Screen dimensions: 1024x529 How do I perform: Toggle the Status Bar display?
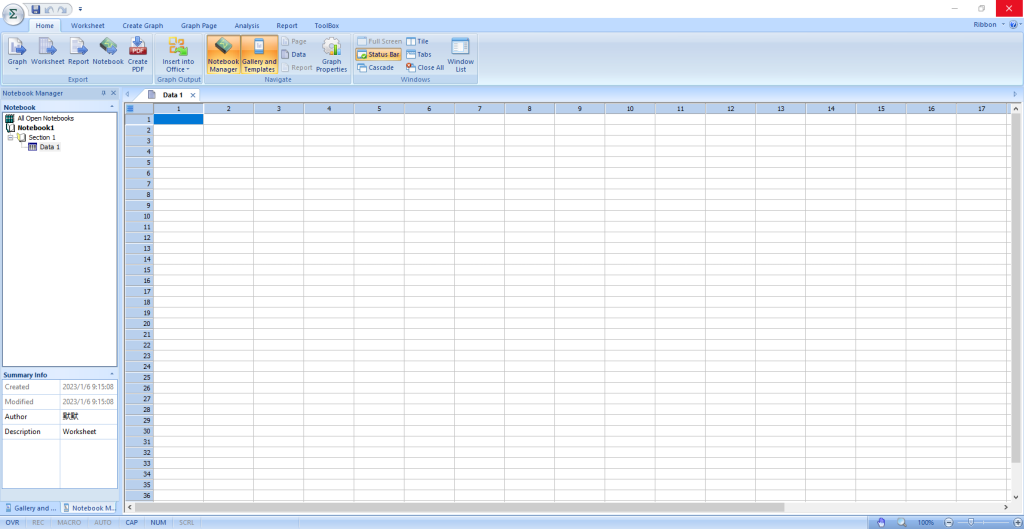click(378, 54)
